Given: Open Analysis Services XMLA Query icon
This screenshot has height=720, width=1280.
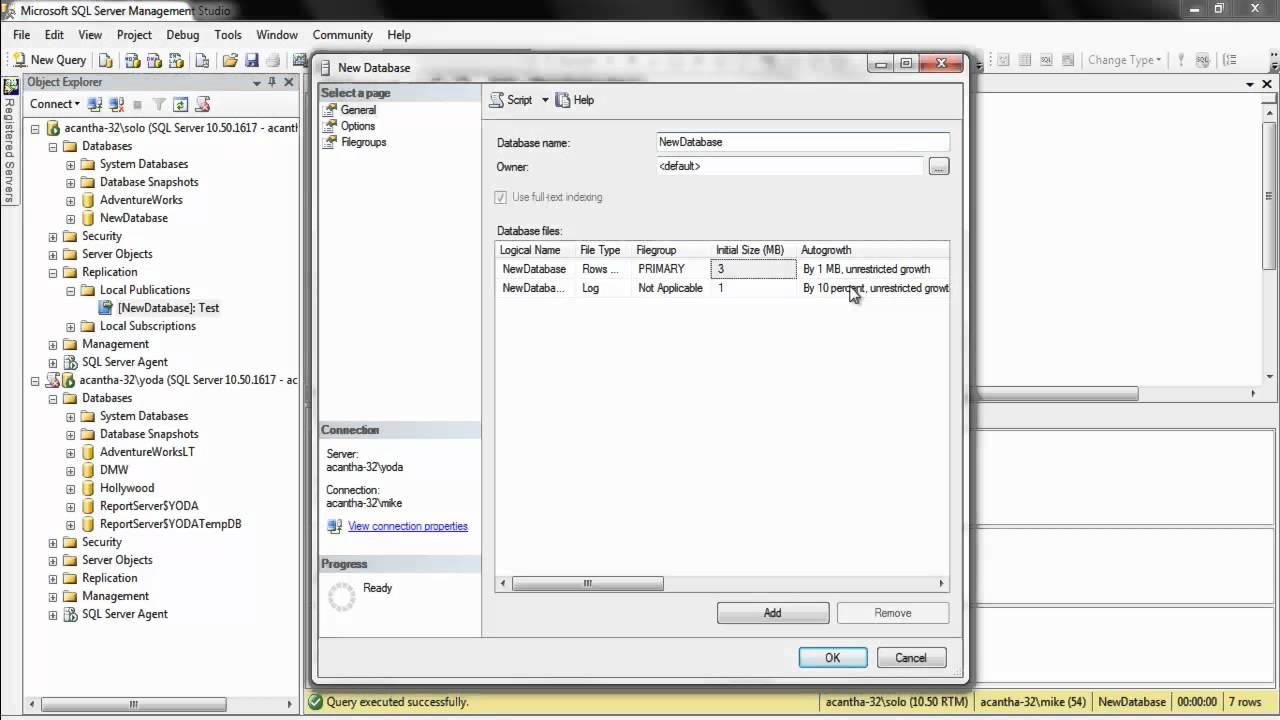Looking at the screenshot, I should pos(178,60).
